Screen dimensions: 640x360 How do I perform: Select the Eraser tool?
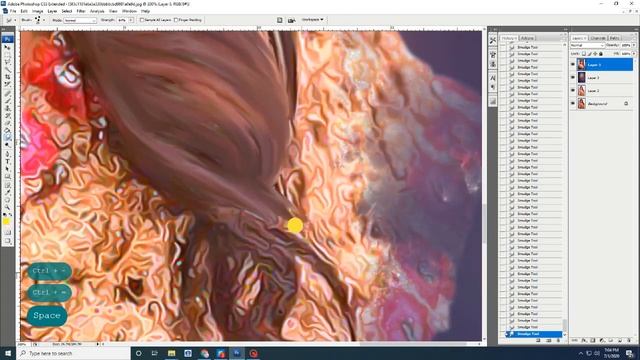(x=8, y=123)
